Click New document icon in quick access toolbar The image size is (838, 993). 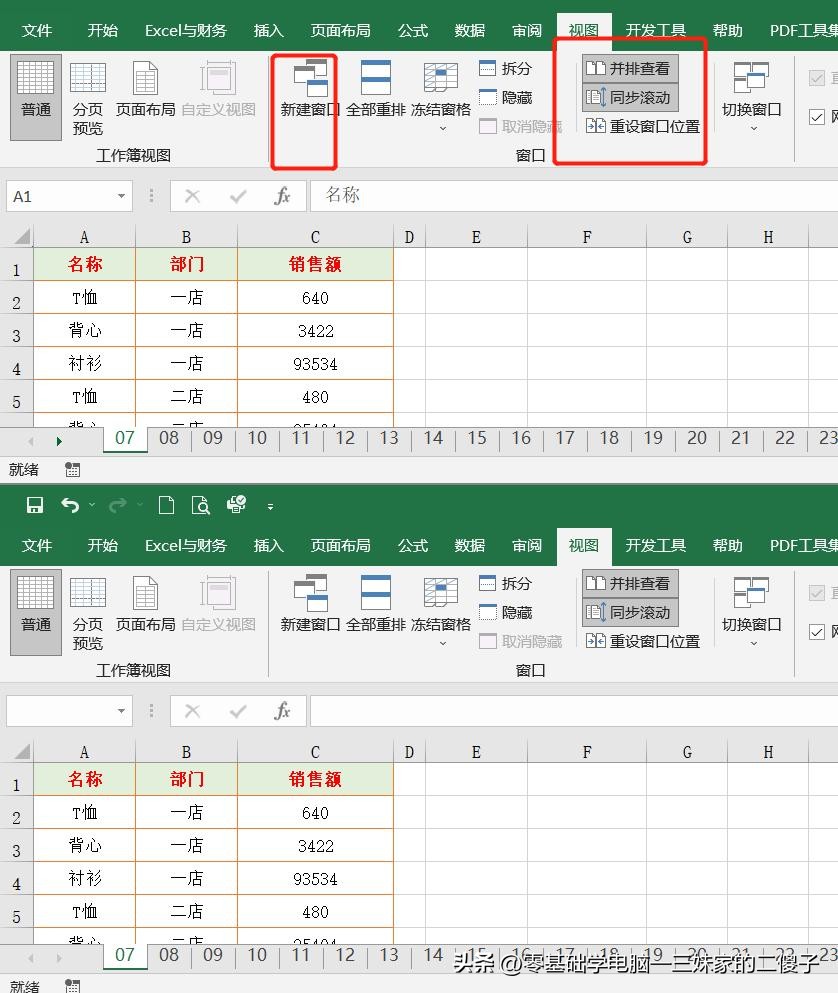[166, 505]
